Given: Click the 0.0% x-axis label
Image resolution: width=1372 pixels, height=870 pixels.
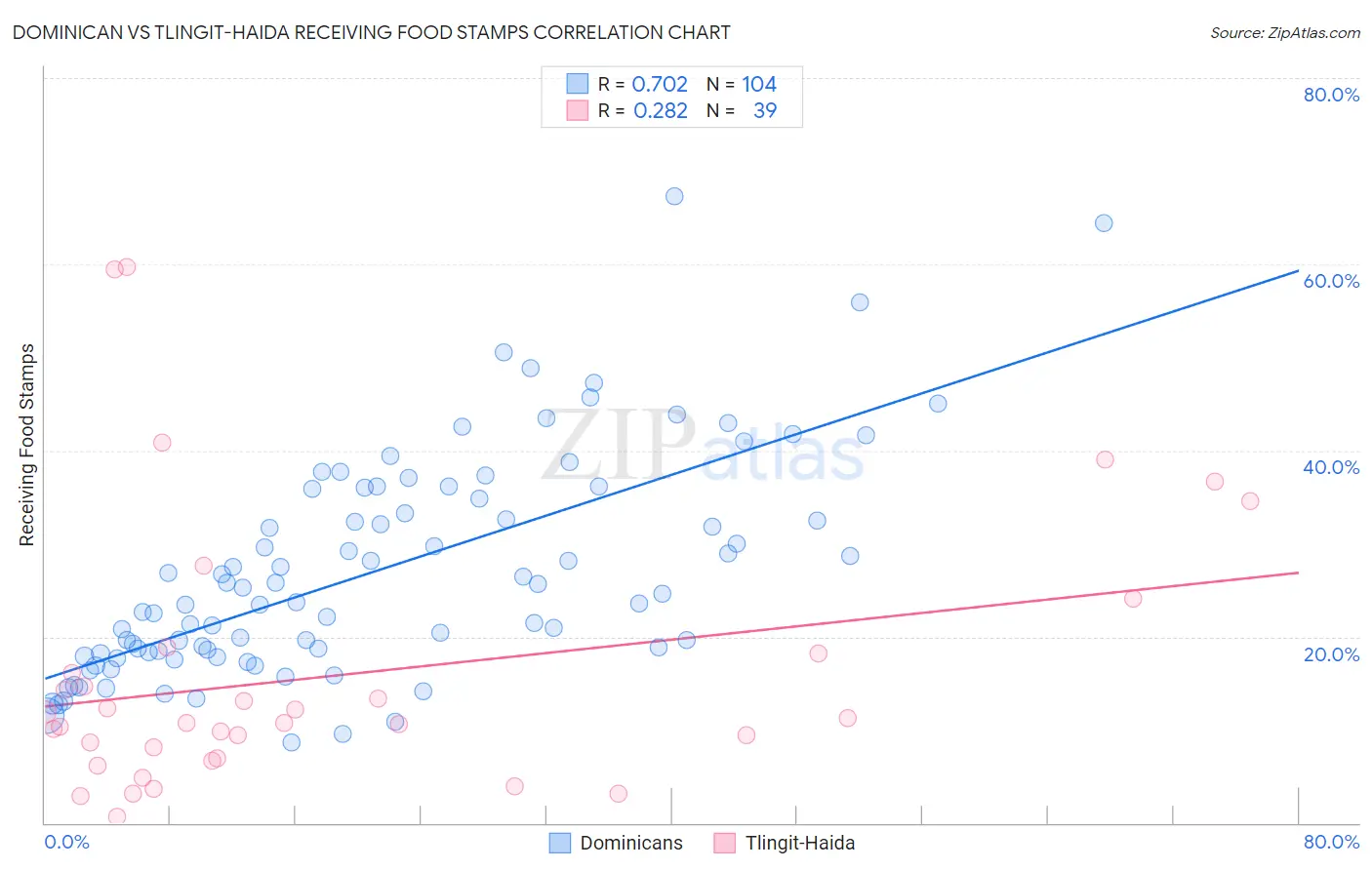Looking at the screenshot, I should point(66,842).
